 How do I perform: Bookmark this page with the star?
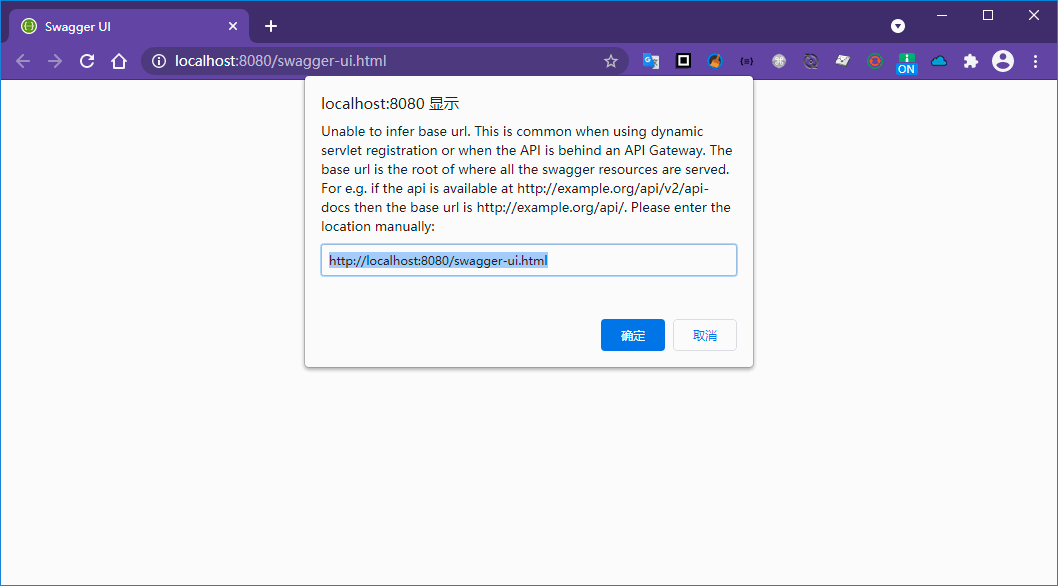pyautogui.click(x=611, y=61)
